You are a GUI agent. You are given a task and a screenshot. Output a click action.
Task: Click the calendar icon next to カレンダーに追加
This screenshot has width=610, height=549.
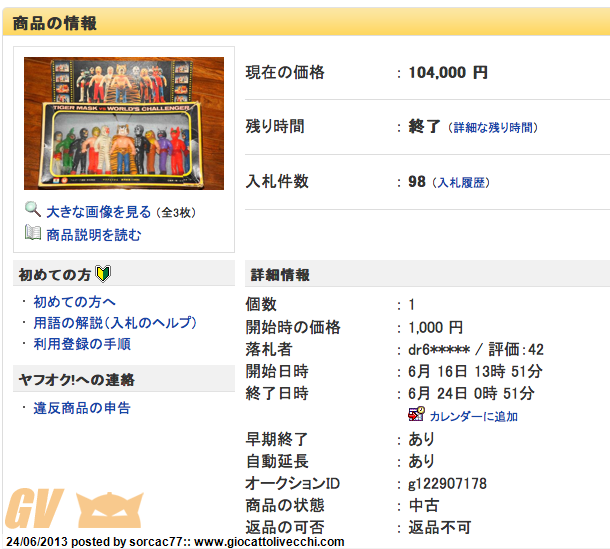point(416,415)
